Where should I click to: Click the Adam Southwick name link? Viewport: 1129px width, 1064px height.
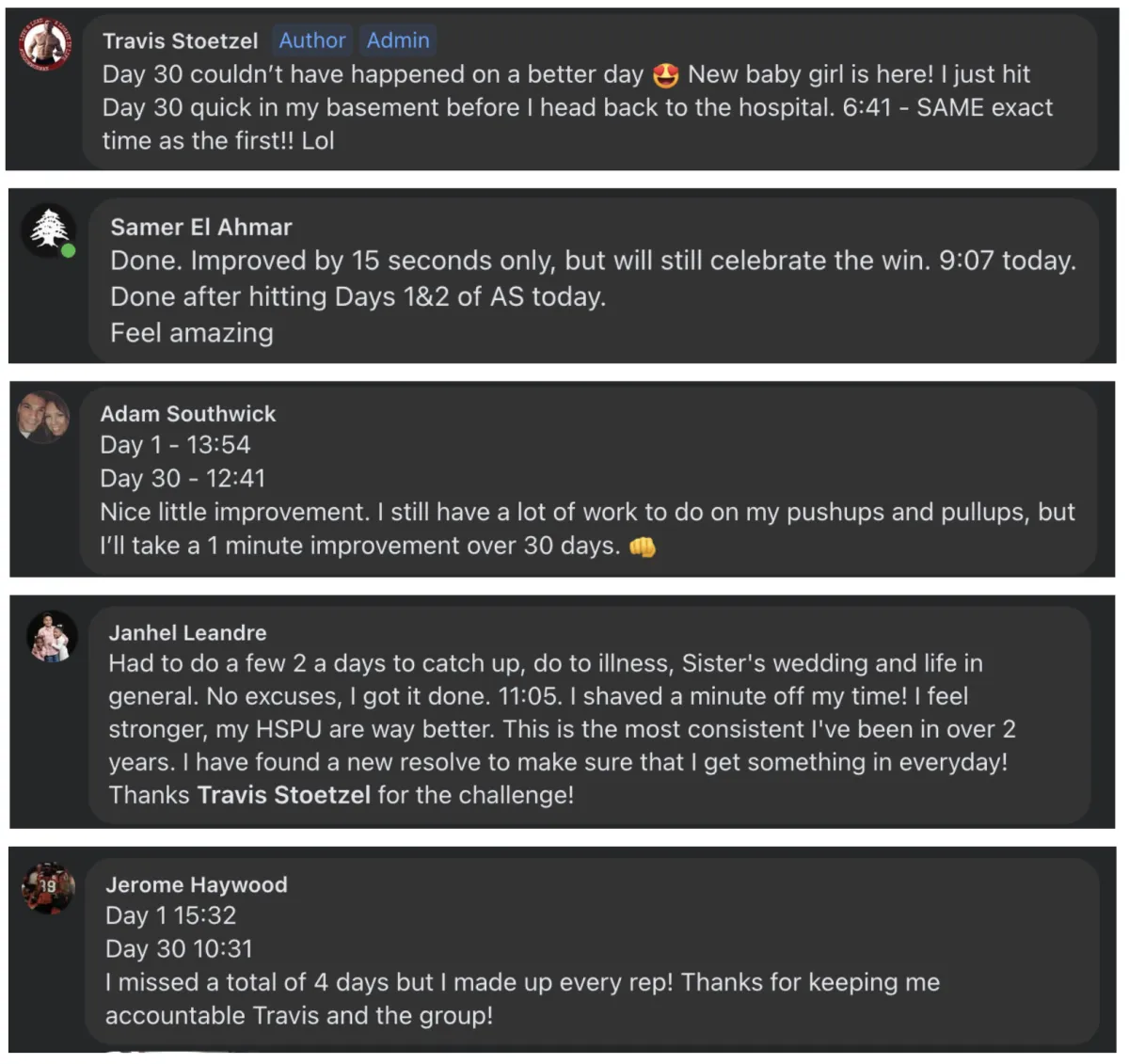pos(187,414)
